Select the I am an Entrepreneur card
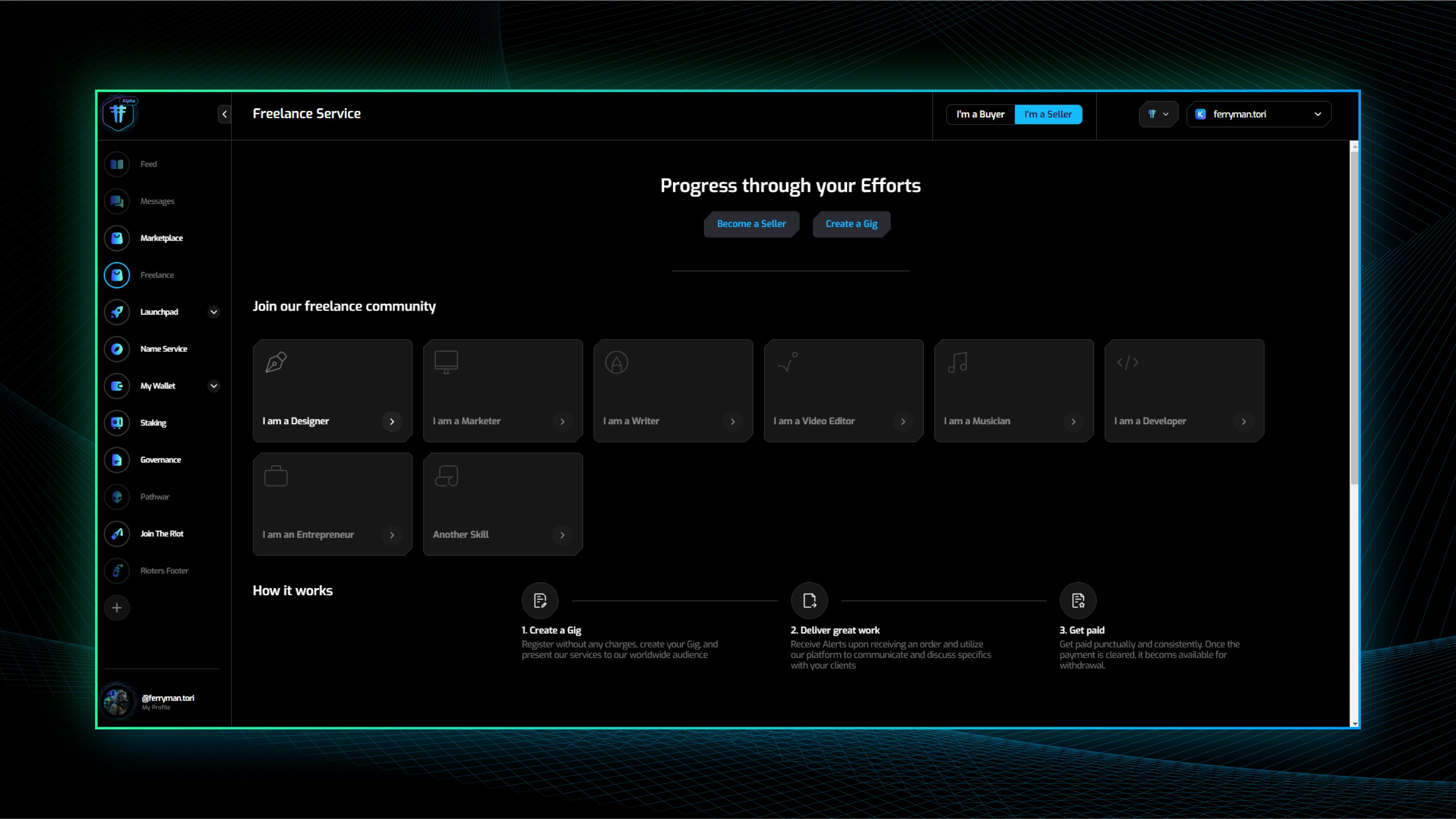 332,504
